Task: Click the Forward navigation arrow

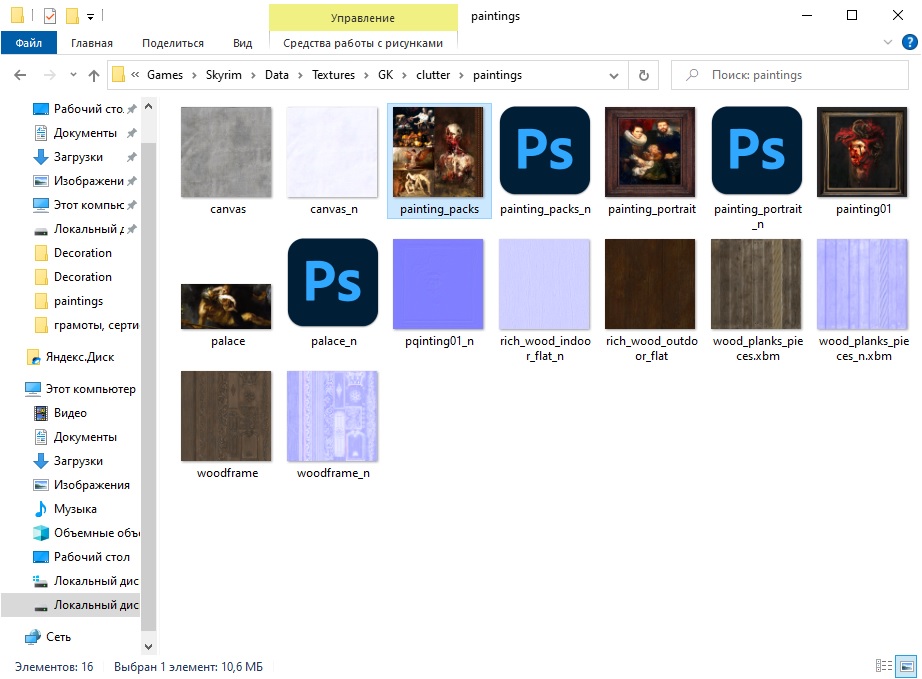Action: tap(49, 75)
